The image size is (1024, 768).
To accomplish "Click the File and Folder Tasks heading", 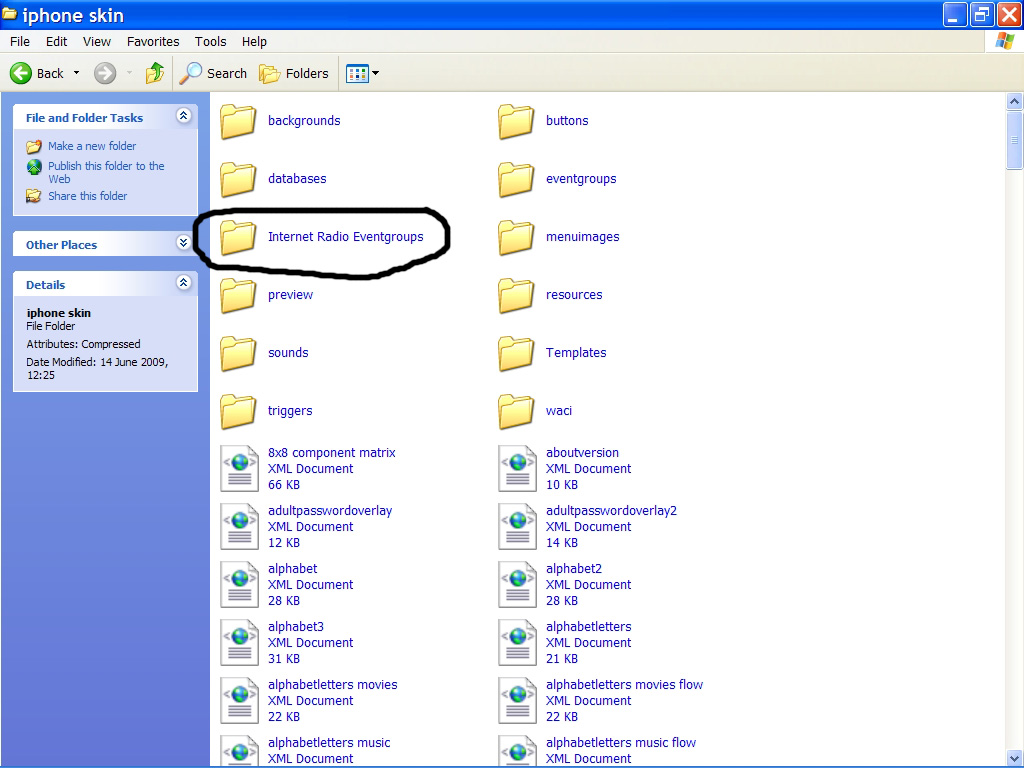I will [84, 118].
